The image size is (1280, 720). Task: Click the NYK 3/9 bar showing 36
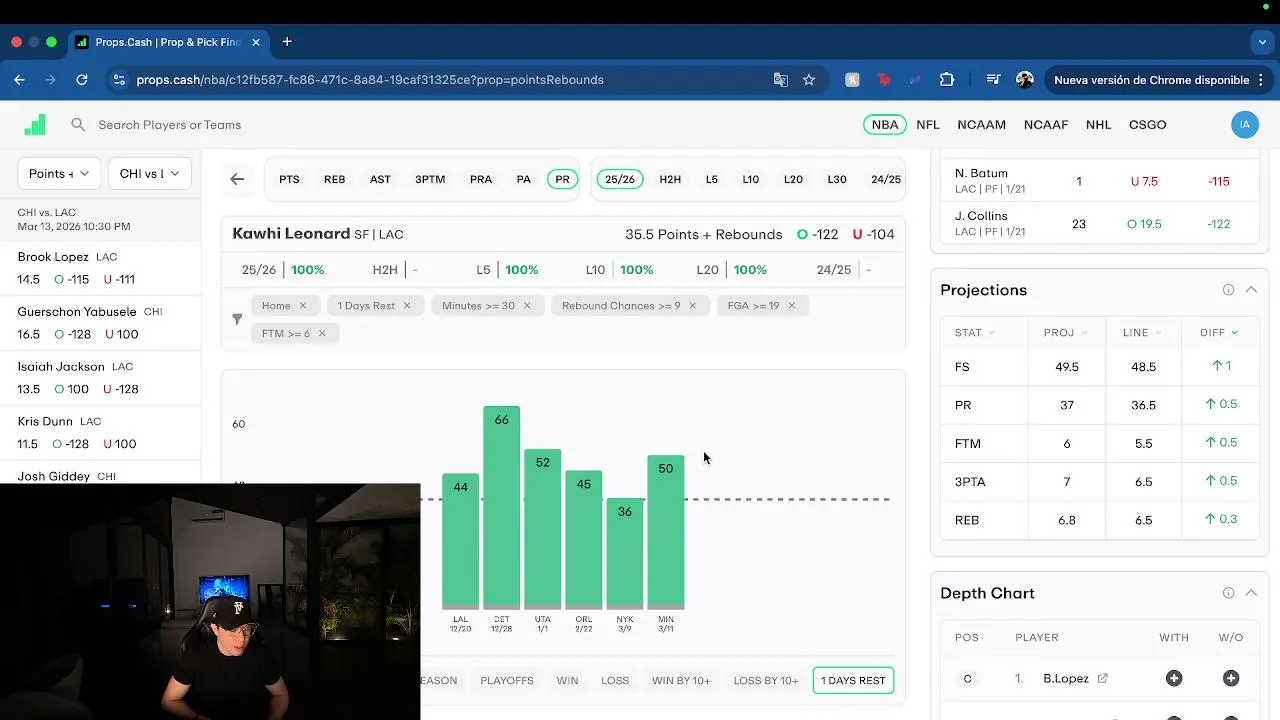pos(624,553)
